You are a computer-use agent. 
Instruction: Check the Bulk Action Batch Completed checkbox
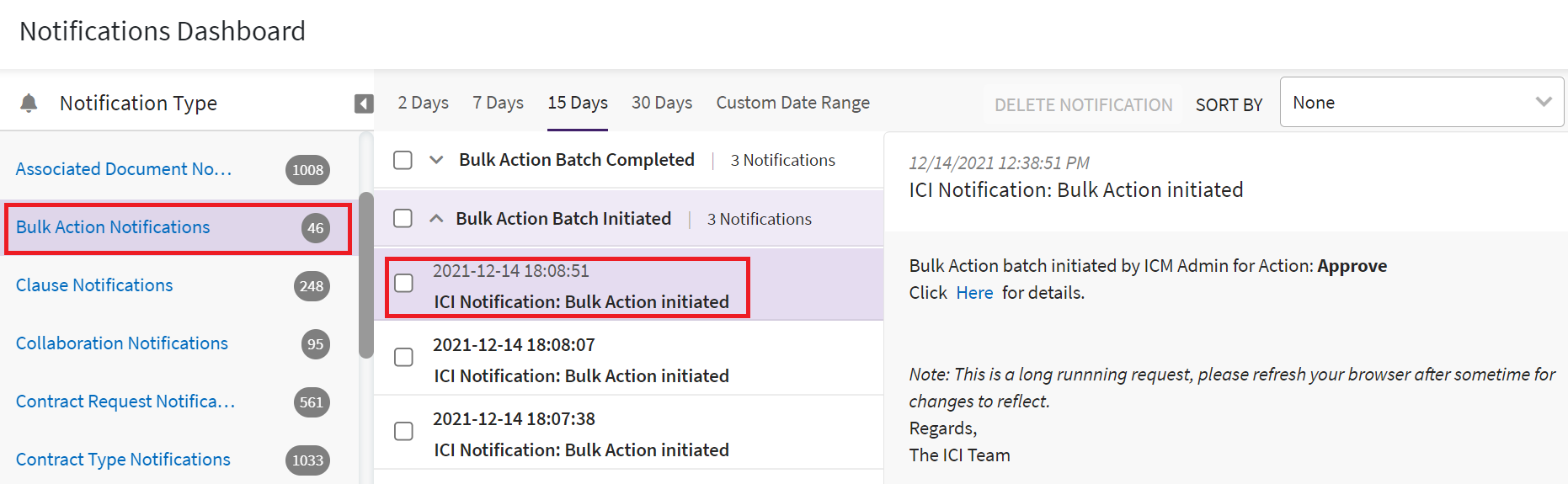(x=403, y=160)
